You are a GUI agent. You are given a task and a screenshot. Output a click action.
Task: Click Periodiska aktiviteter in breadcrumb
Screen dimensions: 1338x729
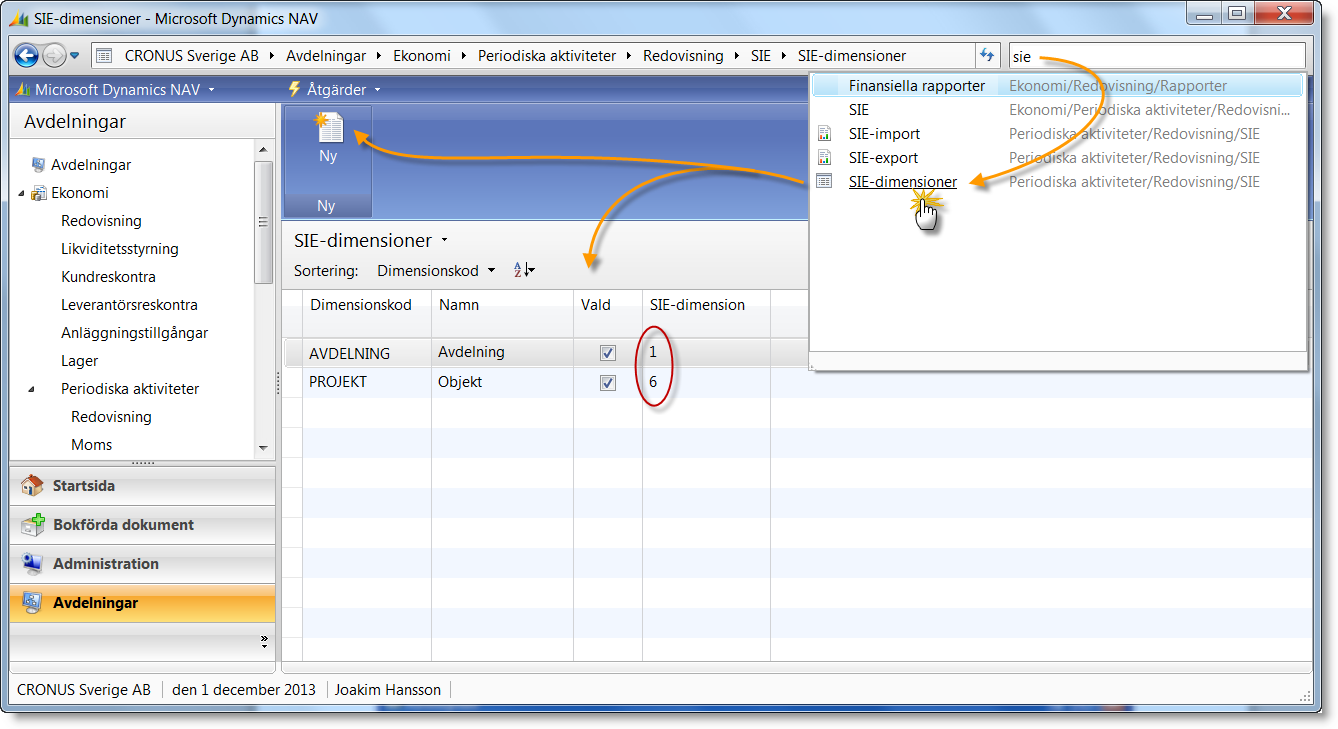point(547,56)
